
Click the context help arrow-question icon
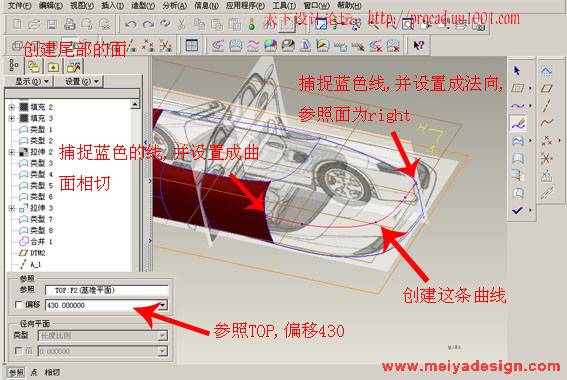coord(418,46)
